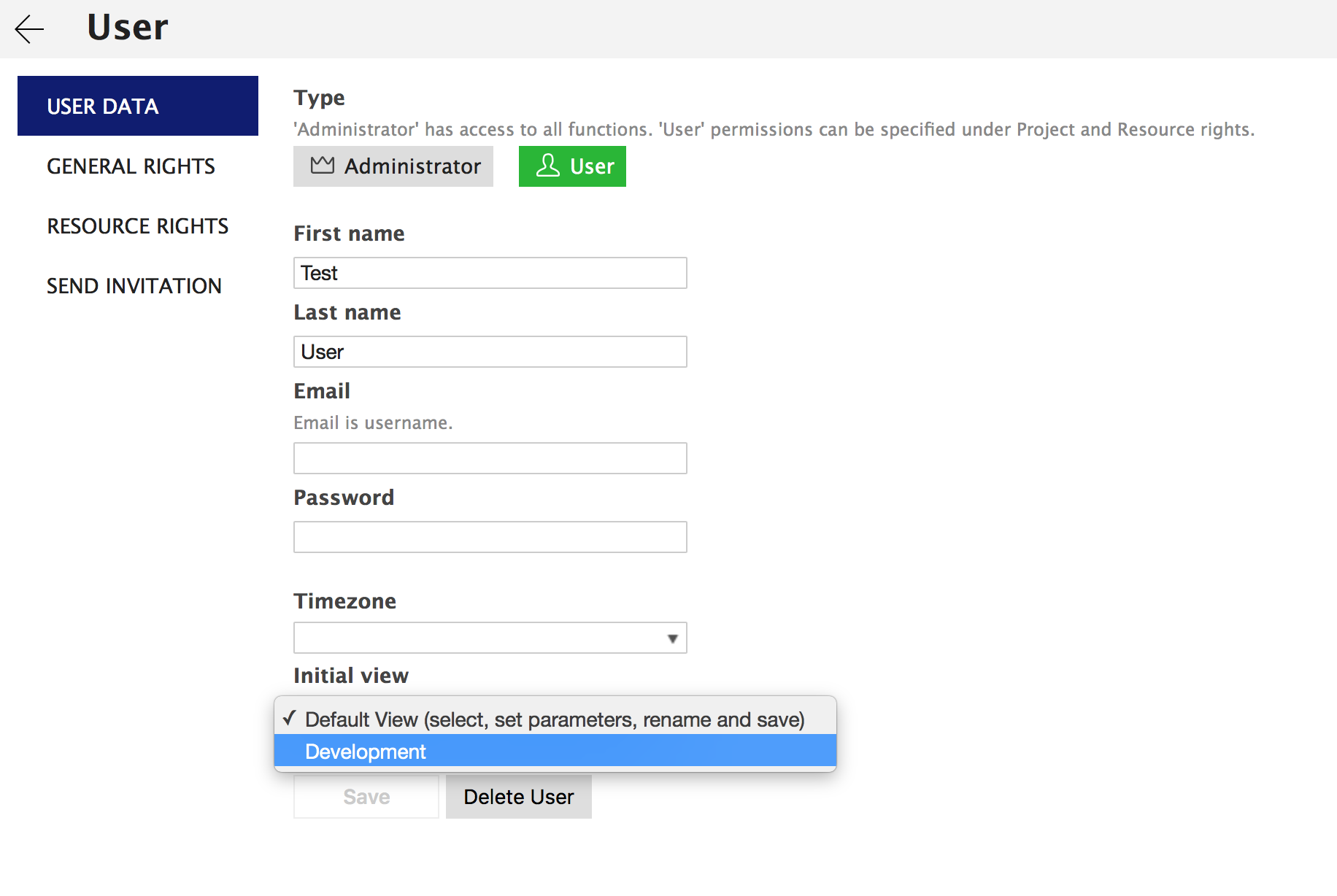The height and width of the screenshot is (896, 1337).
Task: Open the USER DATA section
Action: click(138, 107)
